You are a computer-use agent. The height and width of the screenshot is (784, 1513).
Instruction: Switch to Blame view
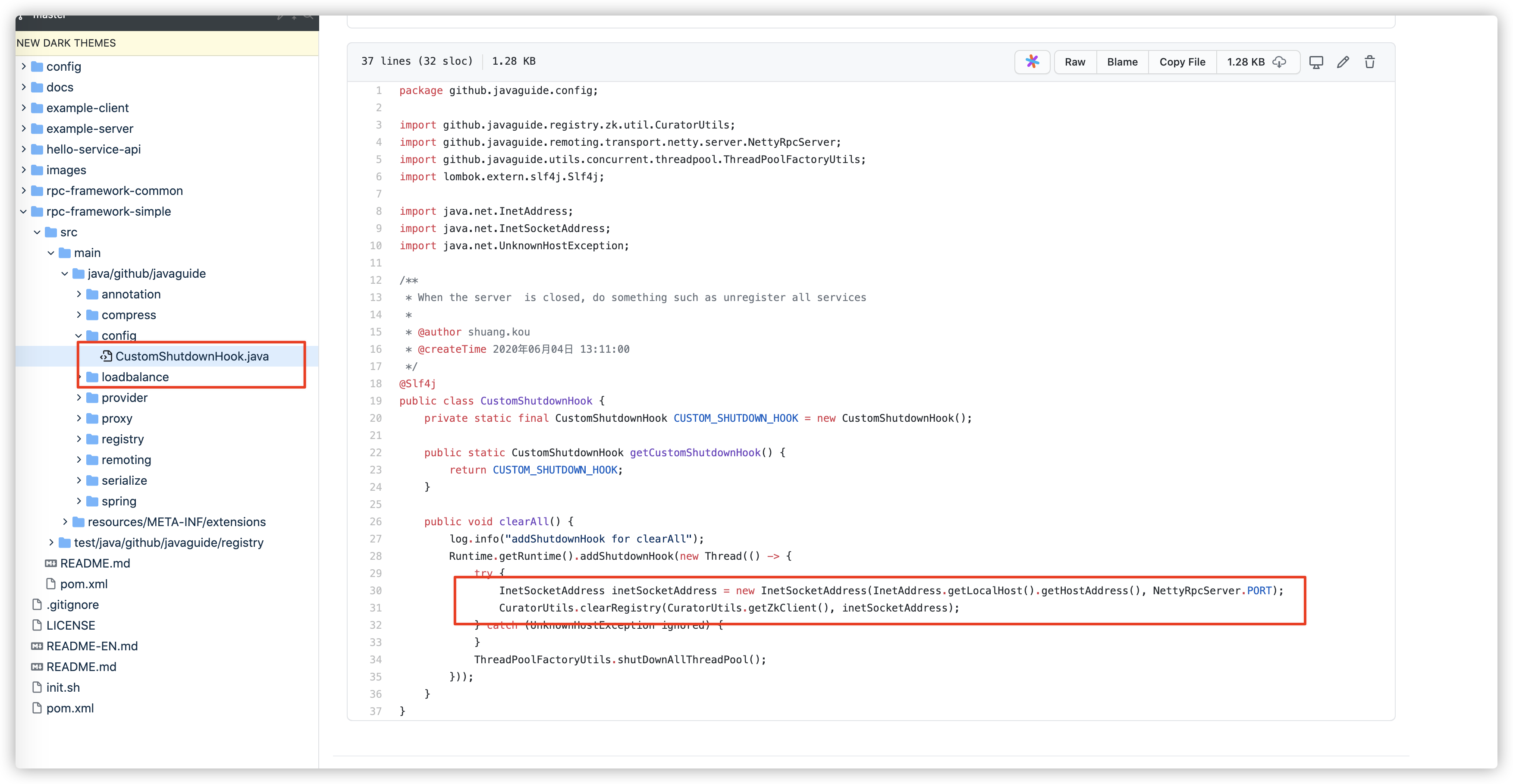click(x=1122, y=62)
